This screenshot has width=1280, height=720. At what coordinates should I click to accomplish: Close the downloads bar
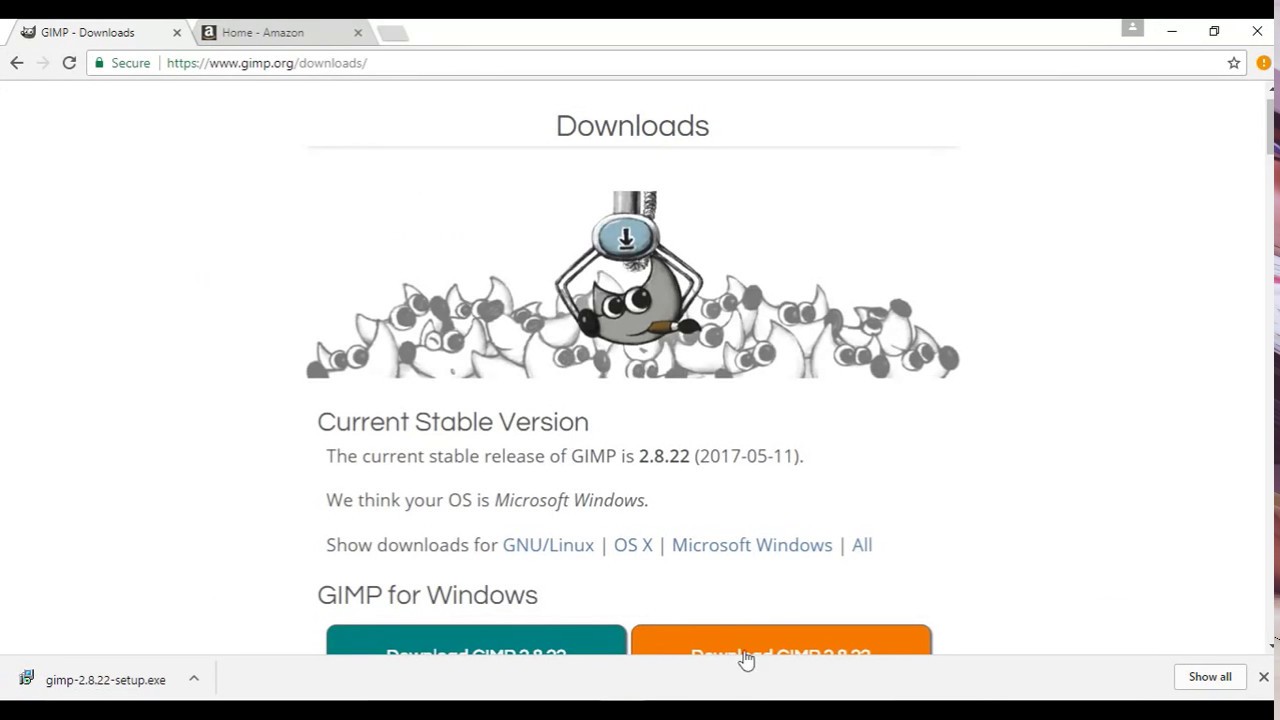point(1264,677)
